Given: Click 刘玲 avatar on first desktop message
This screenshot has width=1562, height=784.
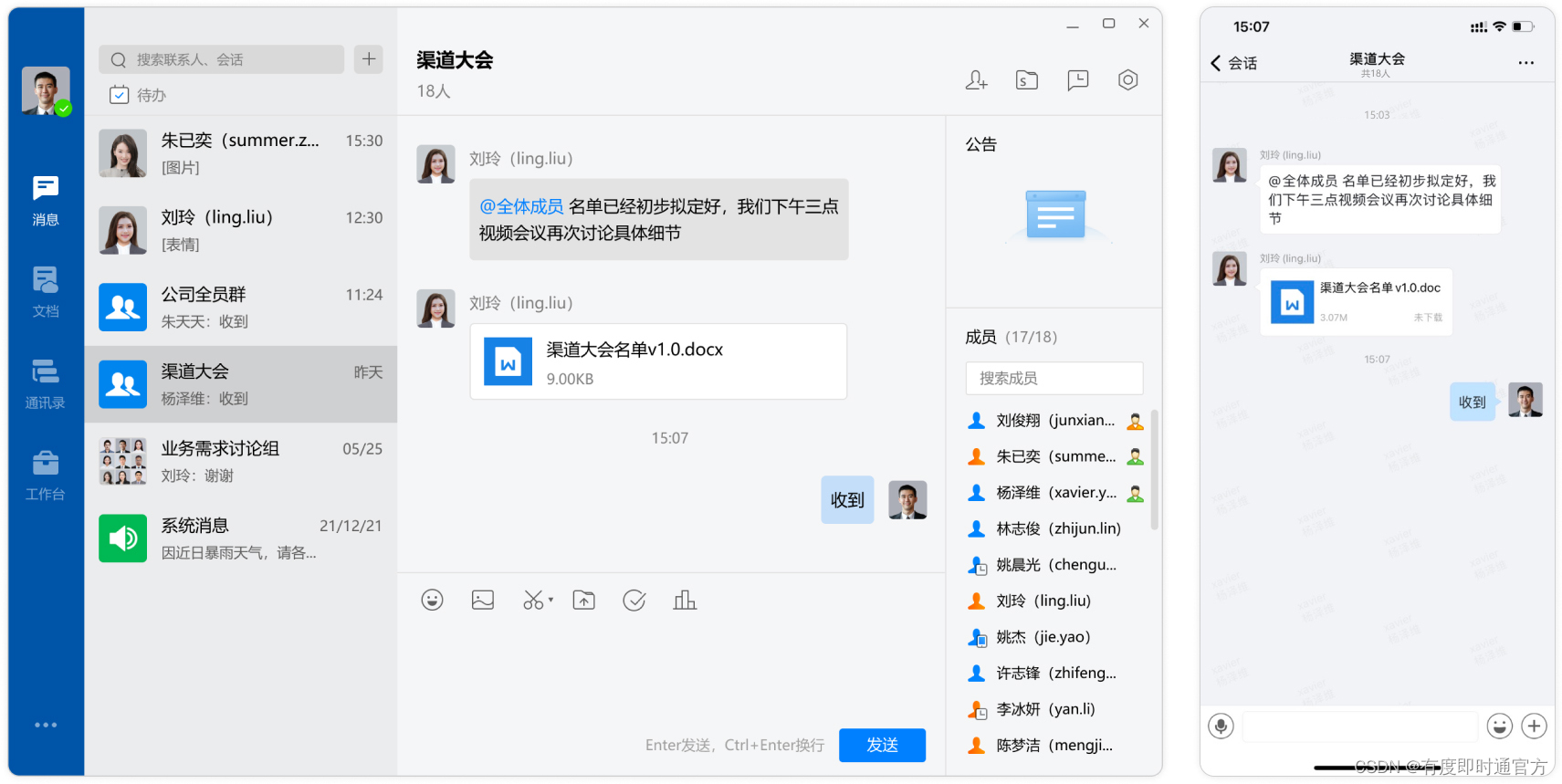Looking at the screenshot, I should tap(435, 164).
